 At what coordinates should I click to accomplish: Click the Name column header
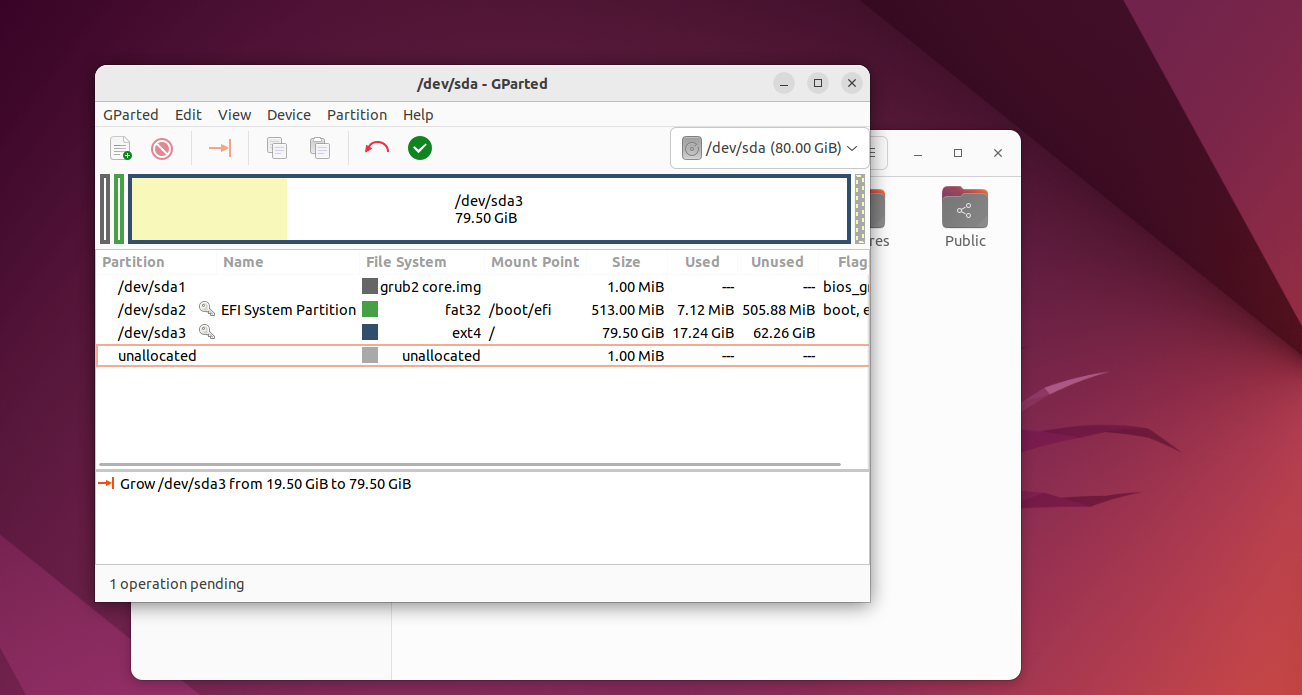pyautogui.click(x=243, y=262)
